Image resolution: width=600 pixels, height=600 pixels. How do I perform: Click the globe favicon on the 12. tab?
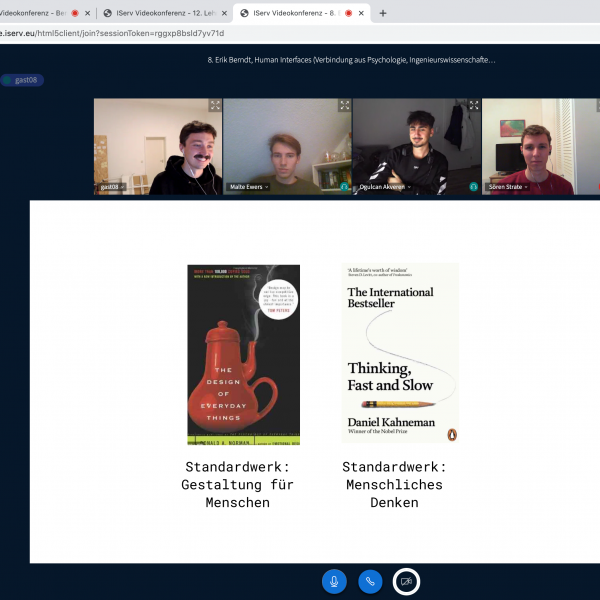pos(108,13)
